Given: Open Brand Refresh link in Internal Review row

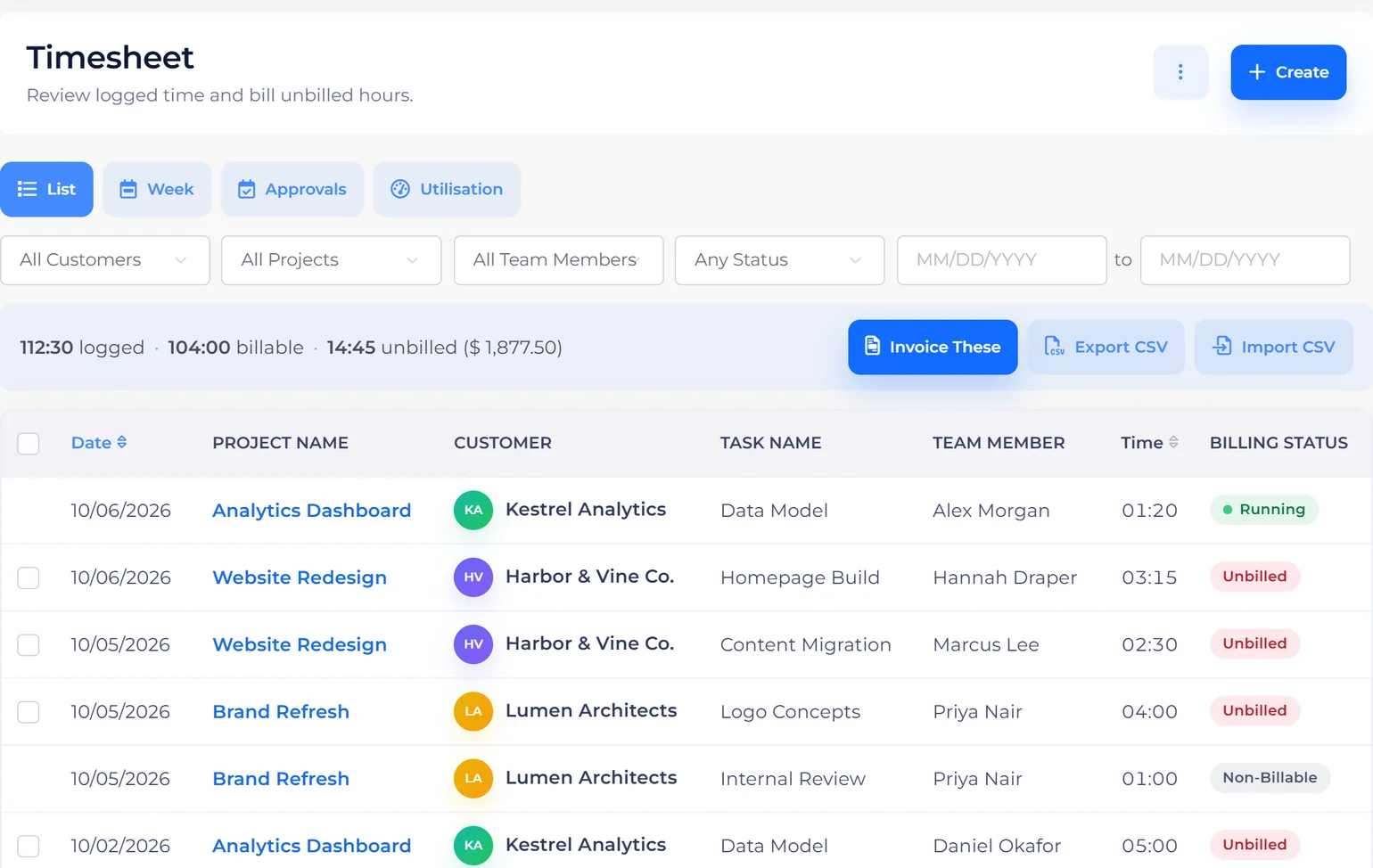Looking at the screenshot, I should point(281,779).
